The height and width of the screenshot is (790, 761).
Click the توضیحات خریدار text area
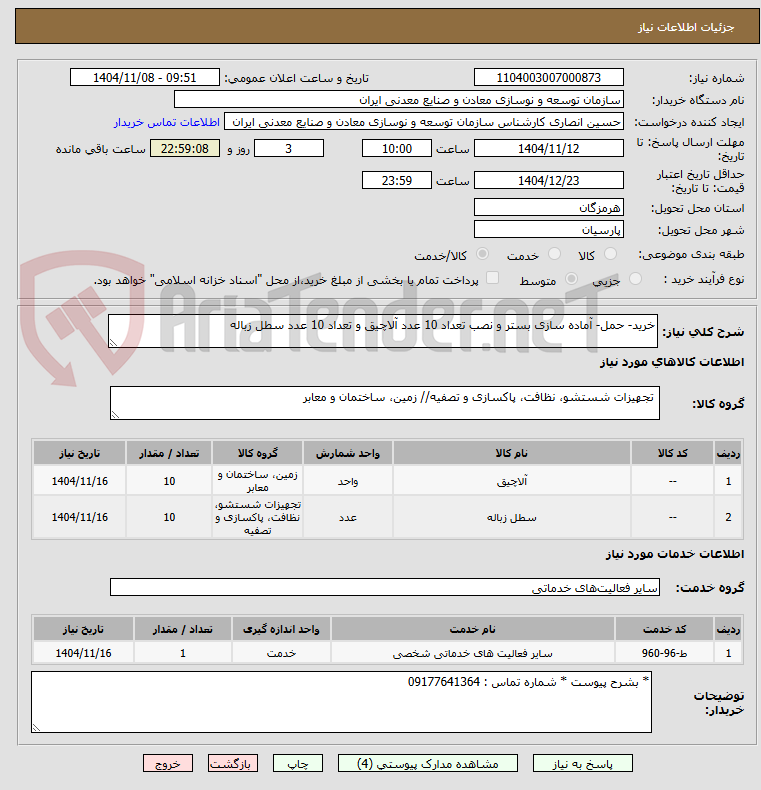pyautogui.click(x=341, y=702)
